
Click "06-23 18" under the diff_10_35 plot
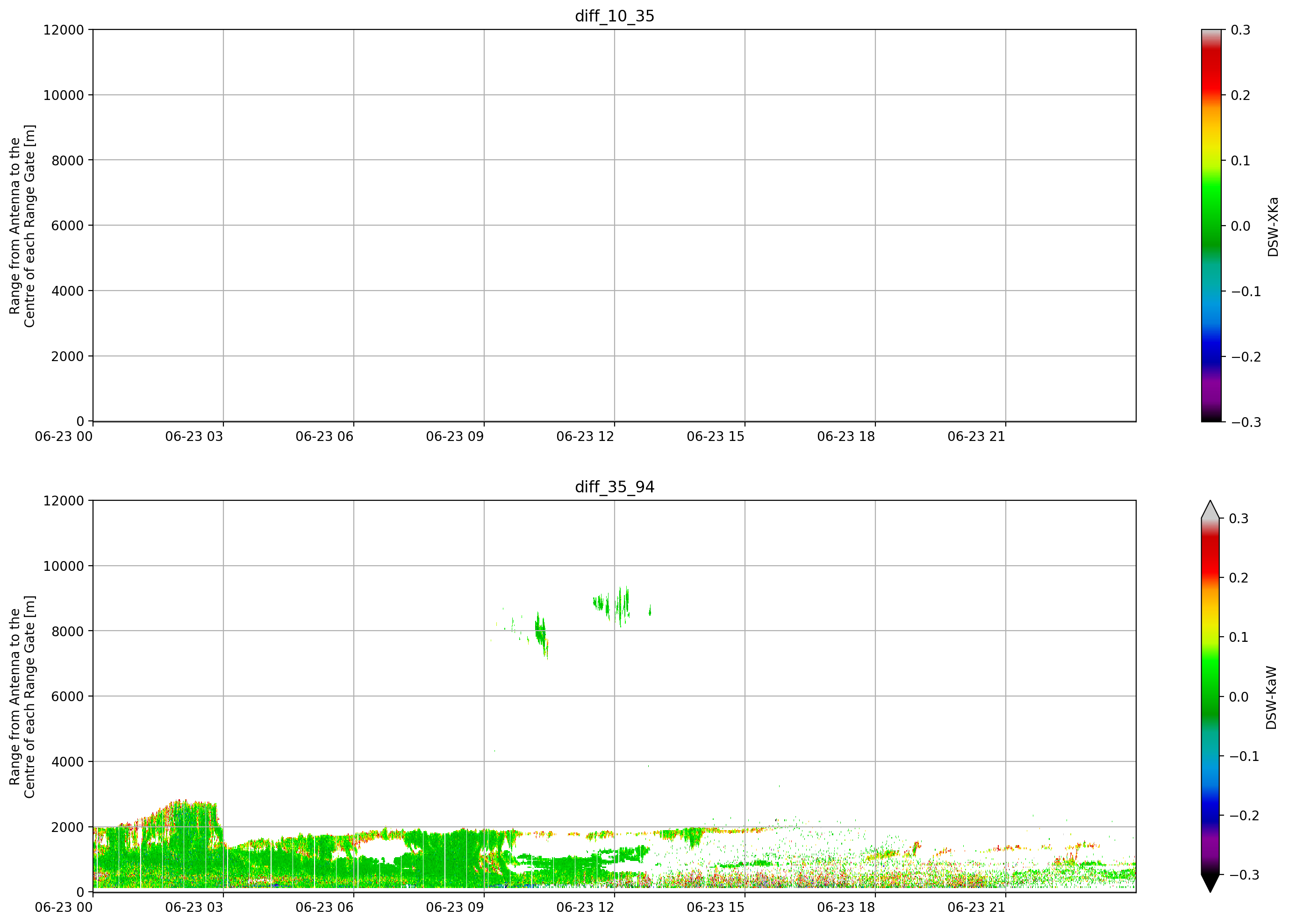coord(846,436)
